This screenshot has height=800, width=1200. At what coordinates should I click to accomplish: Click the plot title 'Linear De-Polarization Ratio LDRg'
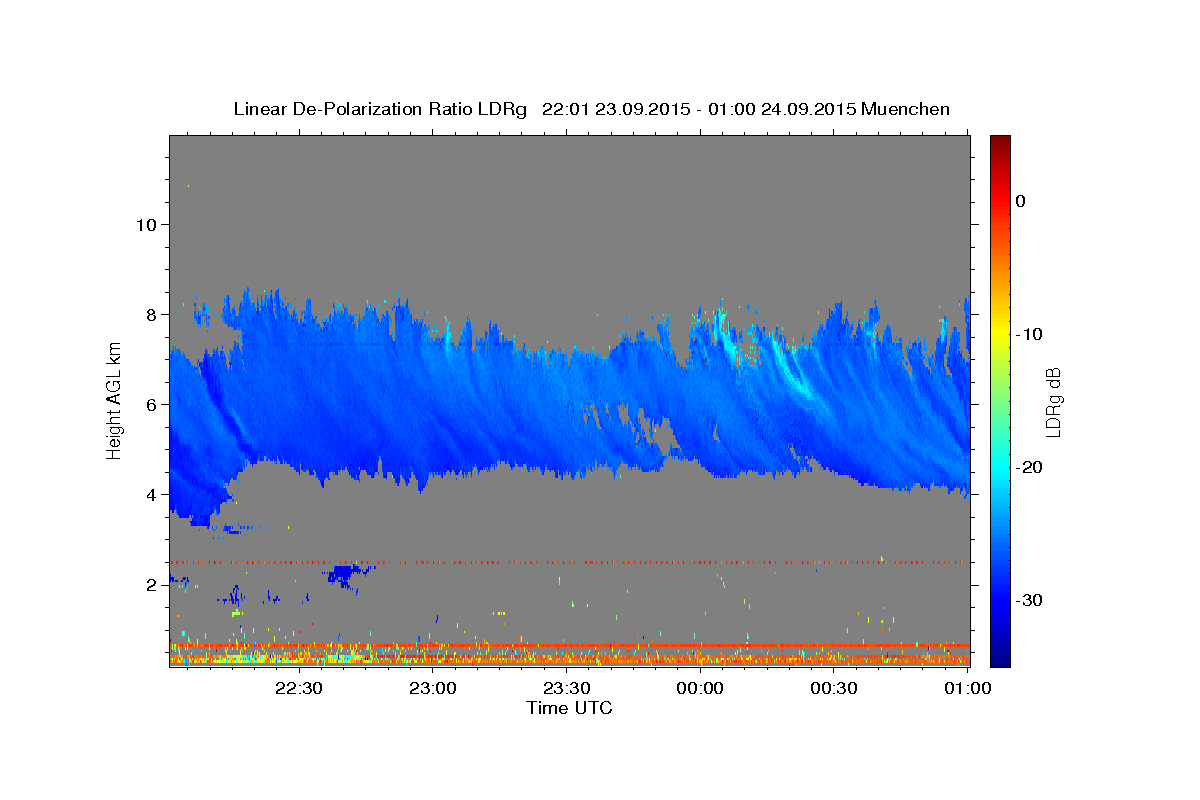(x=379, y=109)
